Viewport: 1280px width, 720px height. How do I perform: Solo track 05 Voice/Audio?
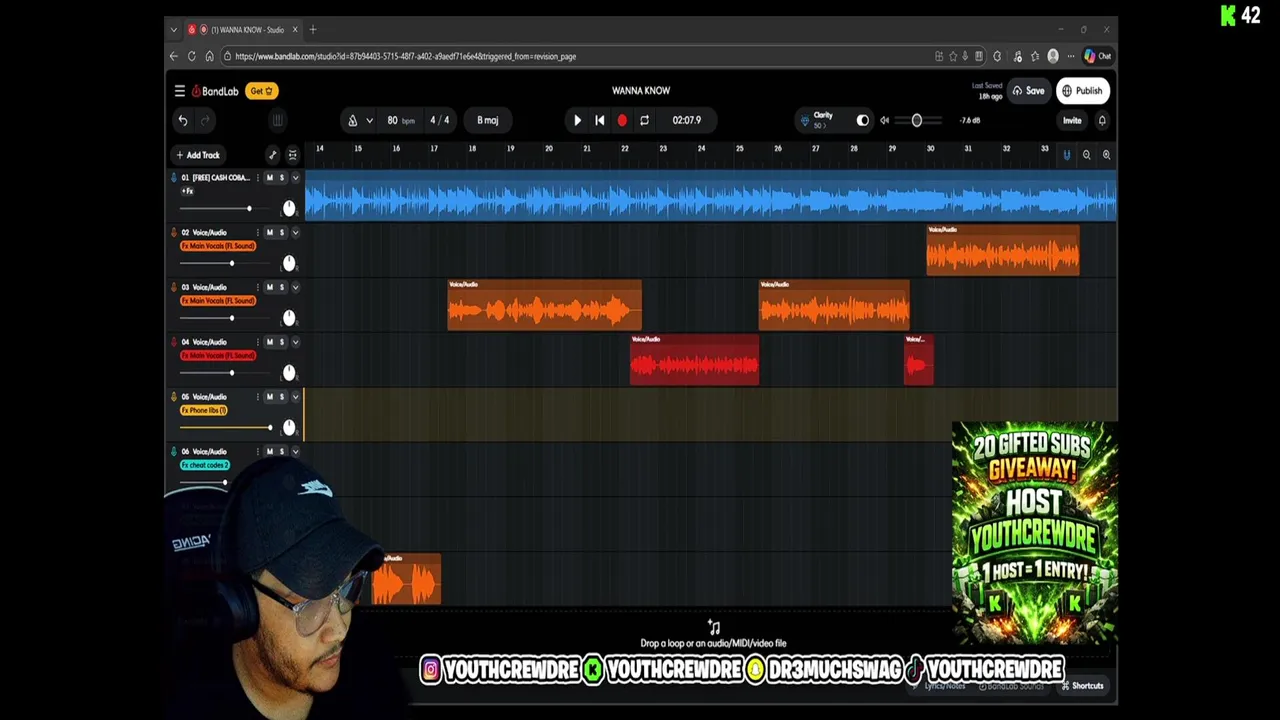pos(281,397)
